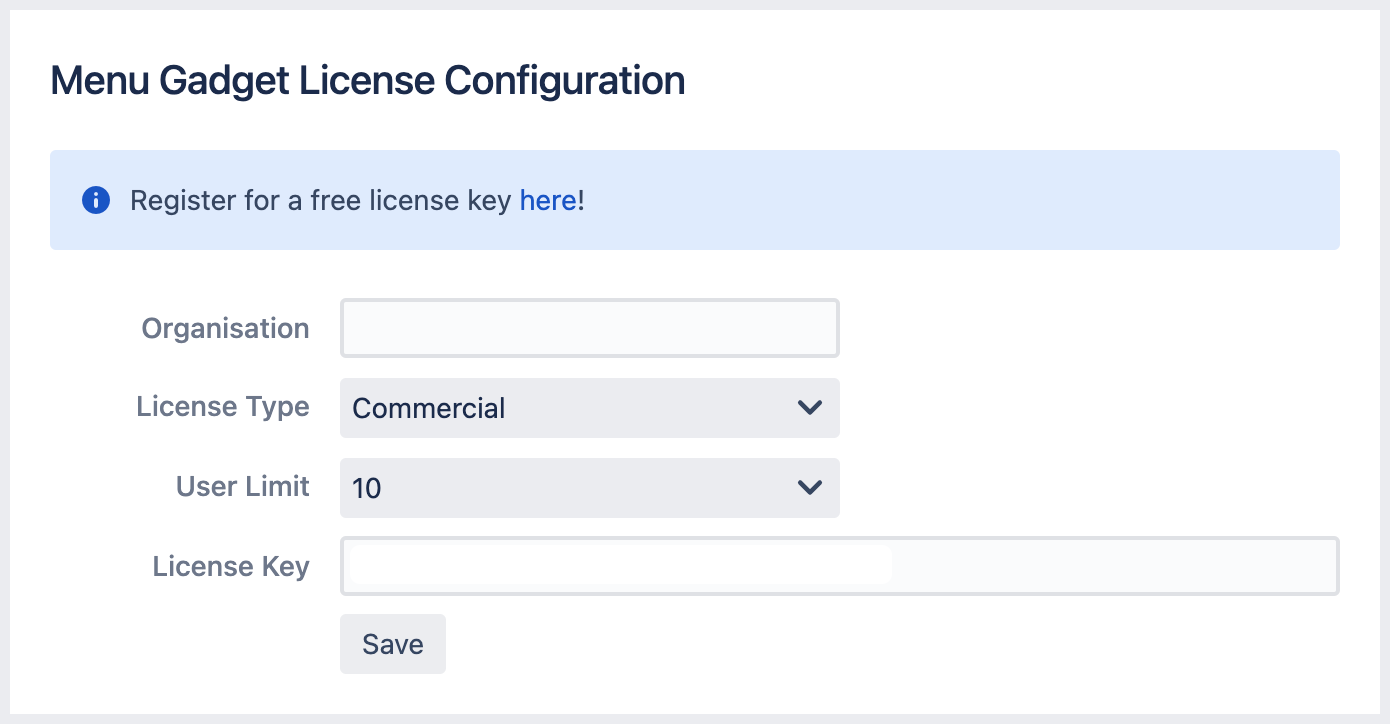Screen dimensions: 1390x724
Task: Click the Organisation field label
Action: pos(225,327)
